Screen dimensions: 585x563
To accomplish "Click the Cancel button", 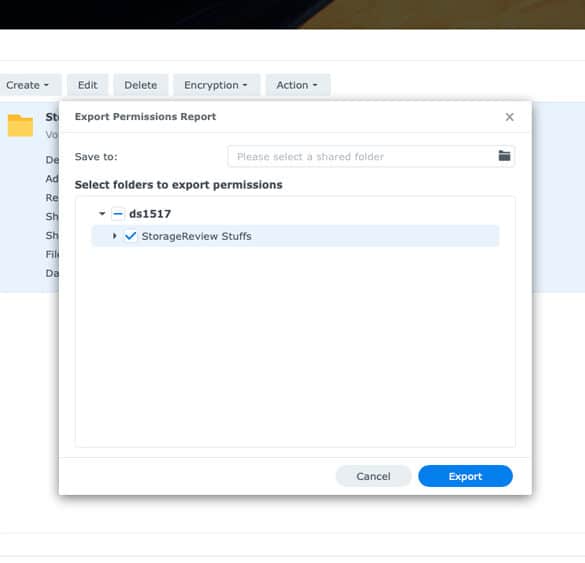I will pyautogui.click(x=373, y=476).
